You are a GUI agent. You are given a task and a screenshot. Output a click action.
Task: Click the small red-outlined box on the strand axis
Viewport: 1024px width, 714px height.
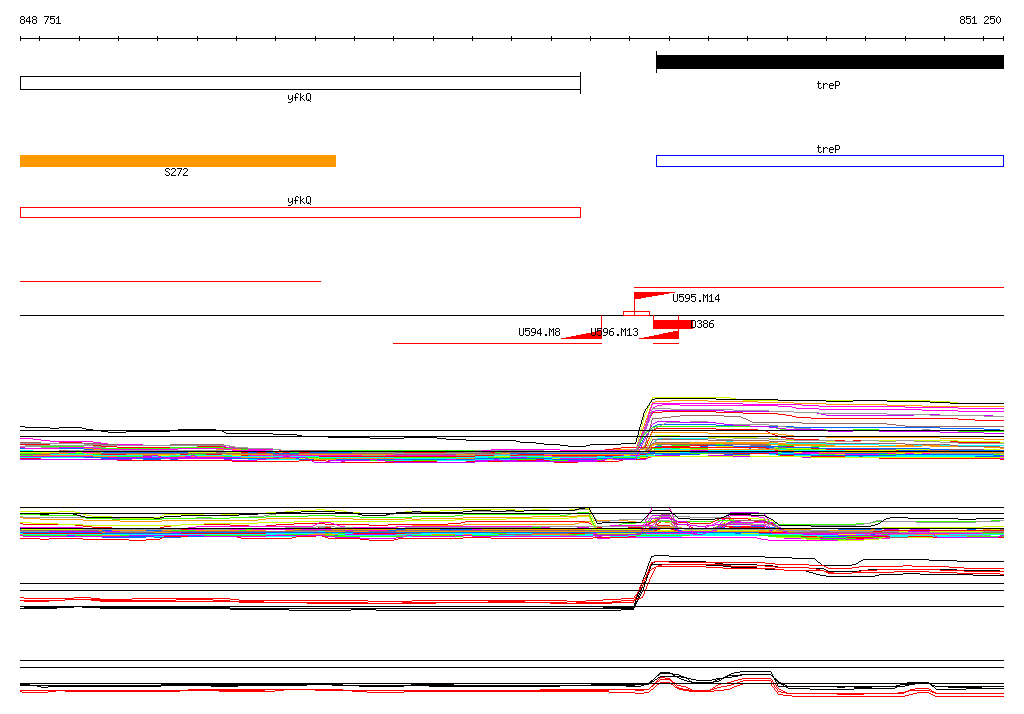pyautogui.click(x=637, y=314)
